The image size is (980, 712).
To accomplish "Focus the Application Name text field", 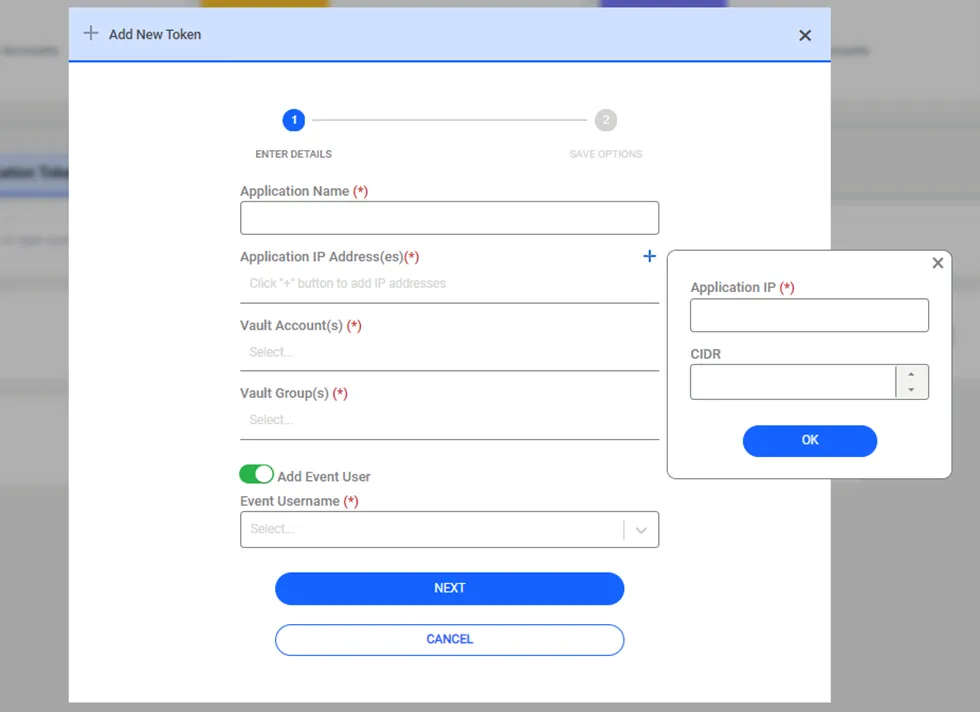I will point(449,218).
